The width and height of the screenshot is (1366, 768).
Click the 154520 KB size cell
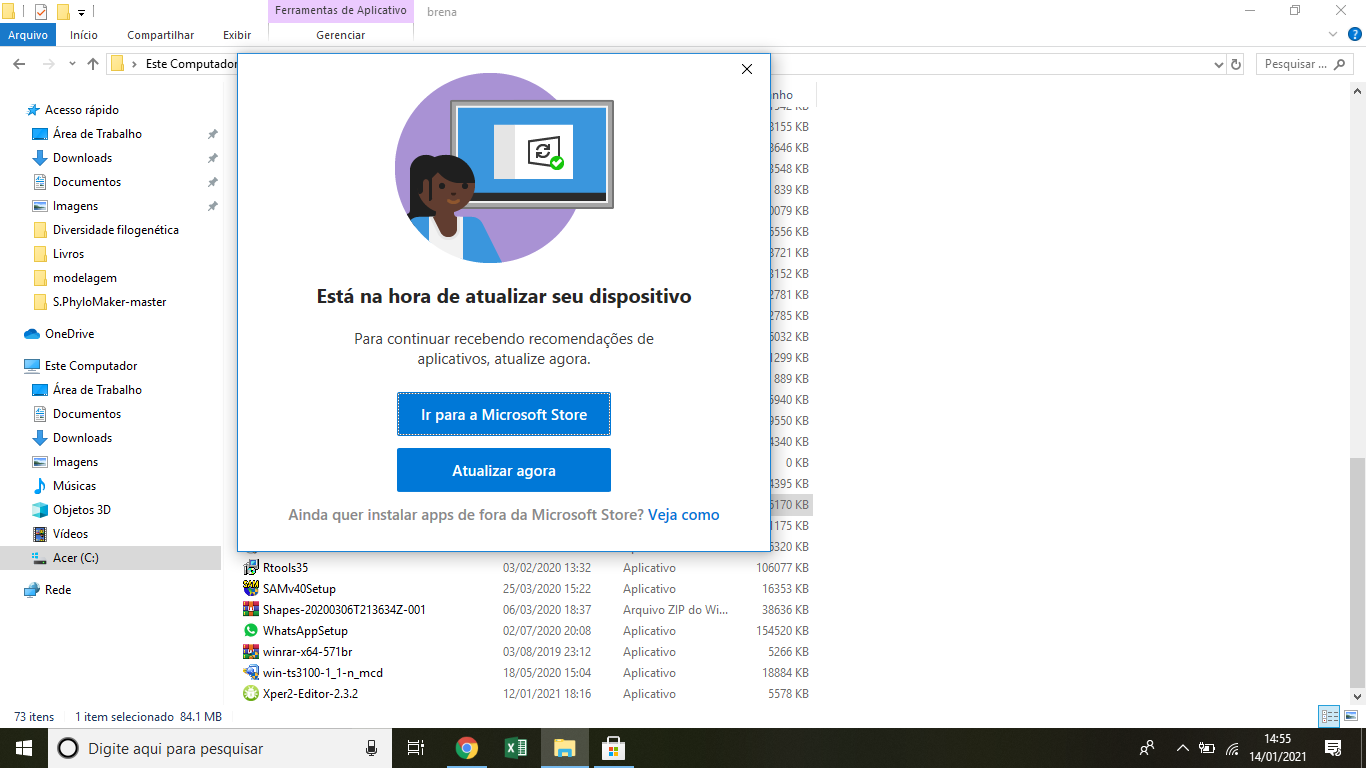click(782, 631)
